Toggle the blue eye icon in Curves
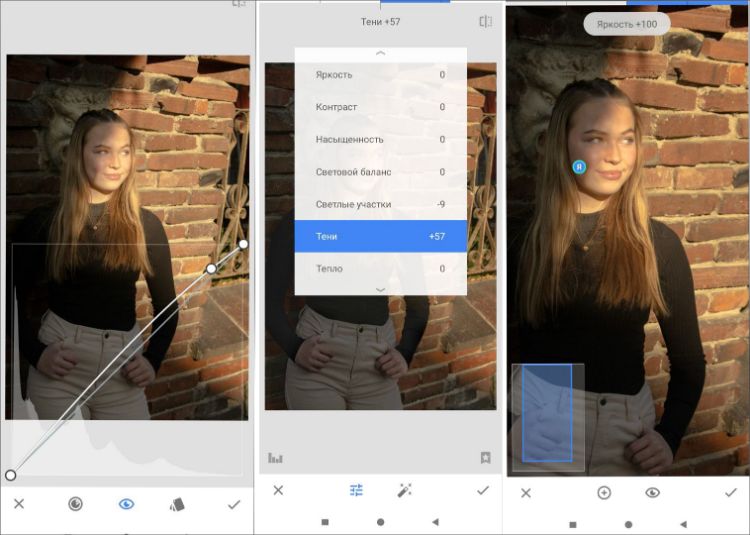The image size is (750, 535). [x=126, y=504]
